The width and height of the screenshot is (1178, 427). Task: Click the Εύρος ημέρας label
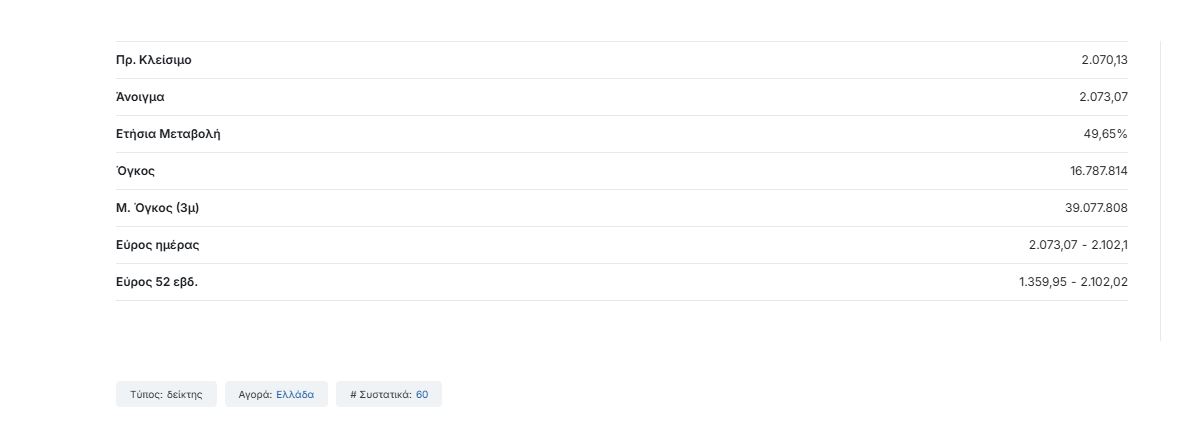click(158, 245)
